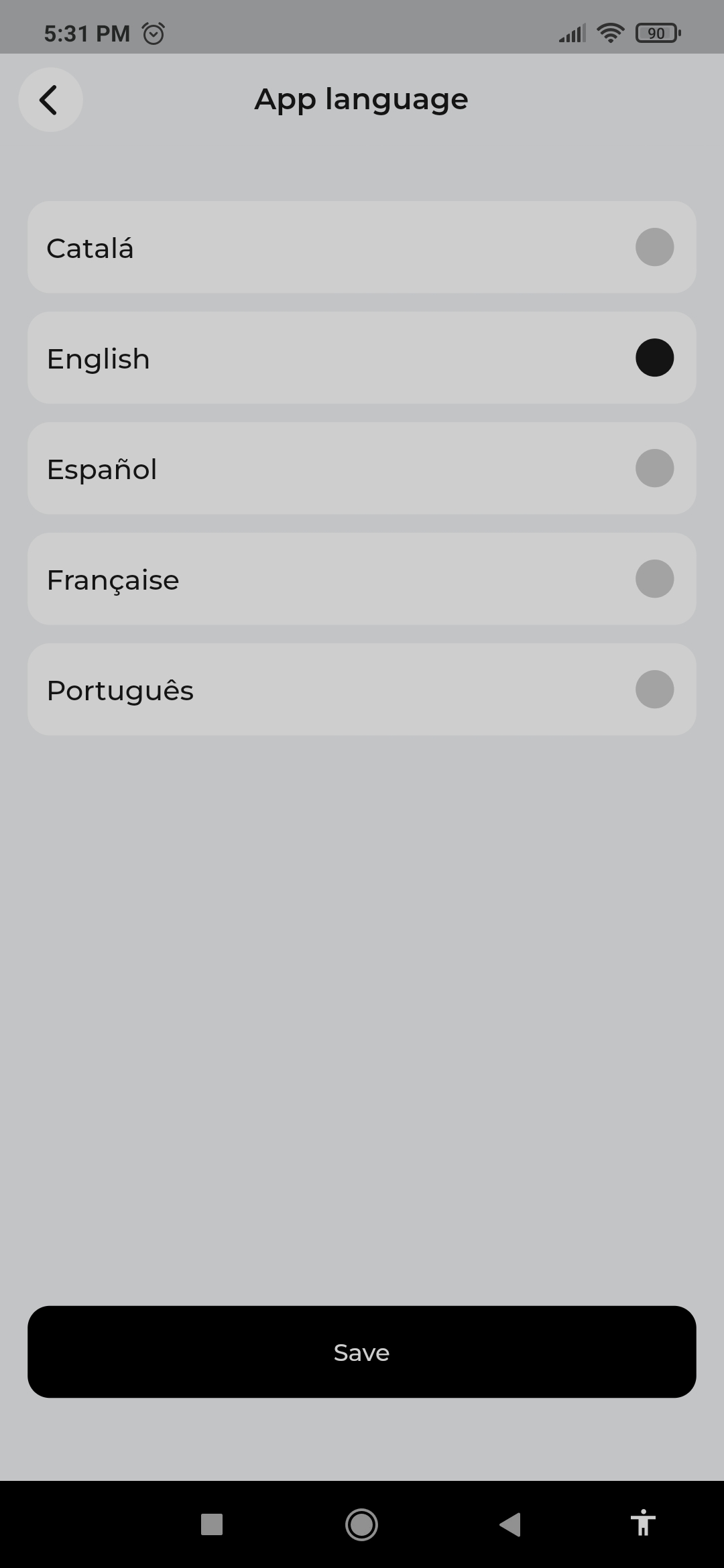Tap the Française language label
Image resolution: width=724 pixels, height=1568 pixels.
point(113,580)
